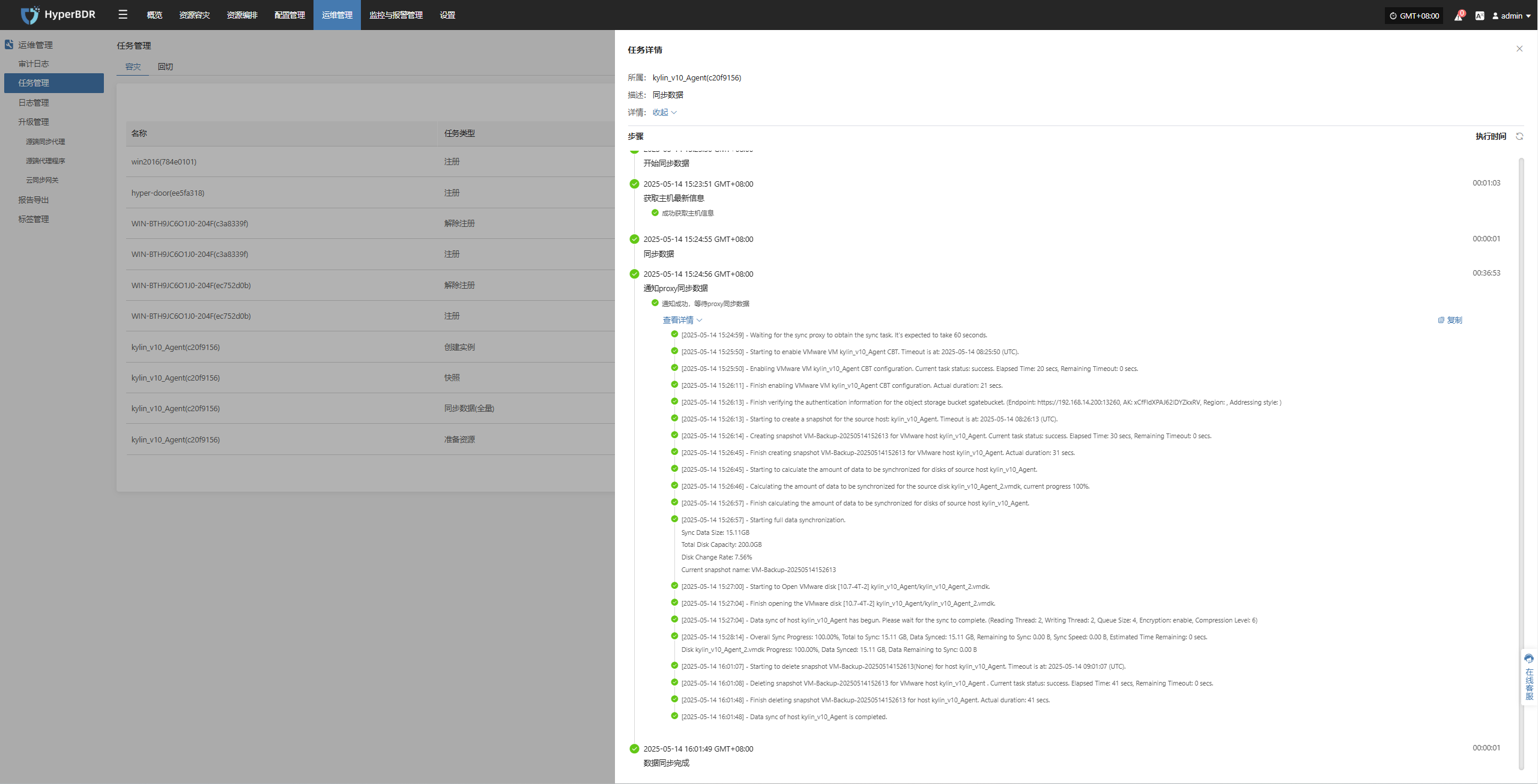Viewport: 1538px width, 784px height.
Task: Click the green check at 15:23:51 step
Action: point(634,184)
